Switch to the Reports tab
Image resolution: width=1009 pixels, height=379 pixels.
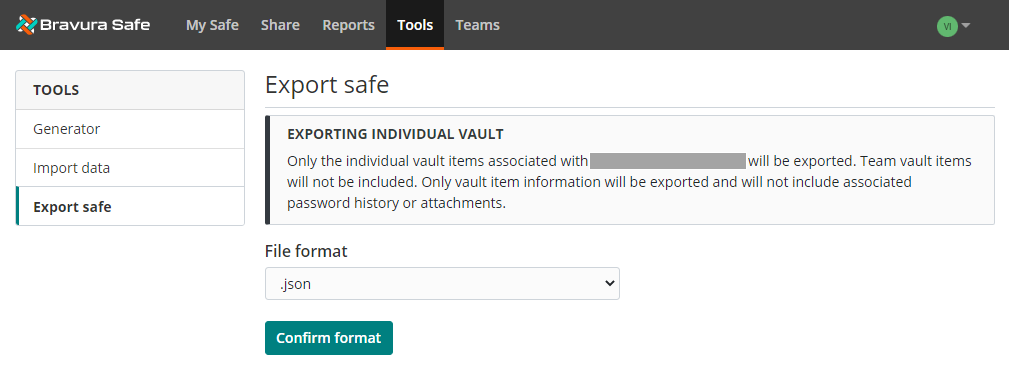coord(348,25)
